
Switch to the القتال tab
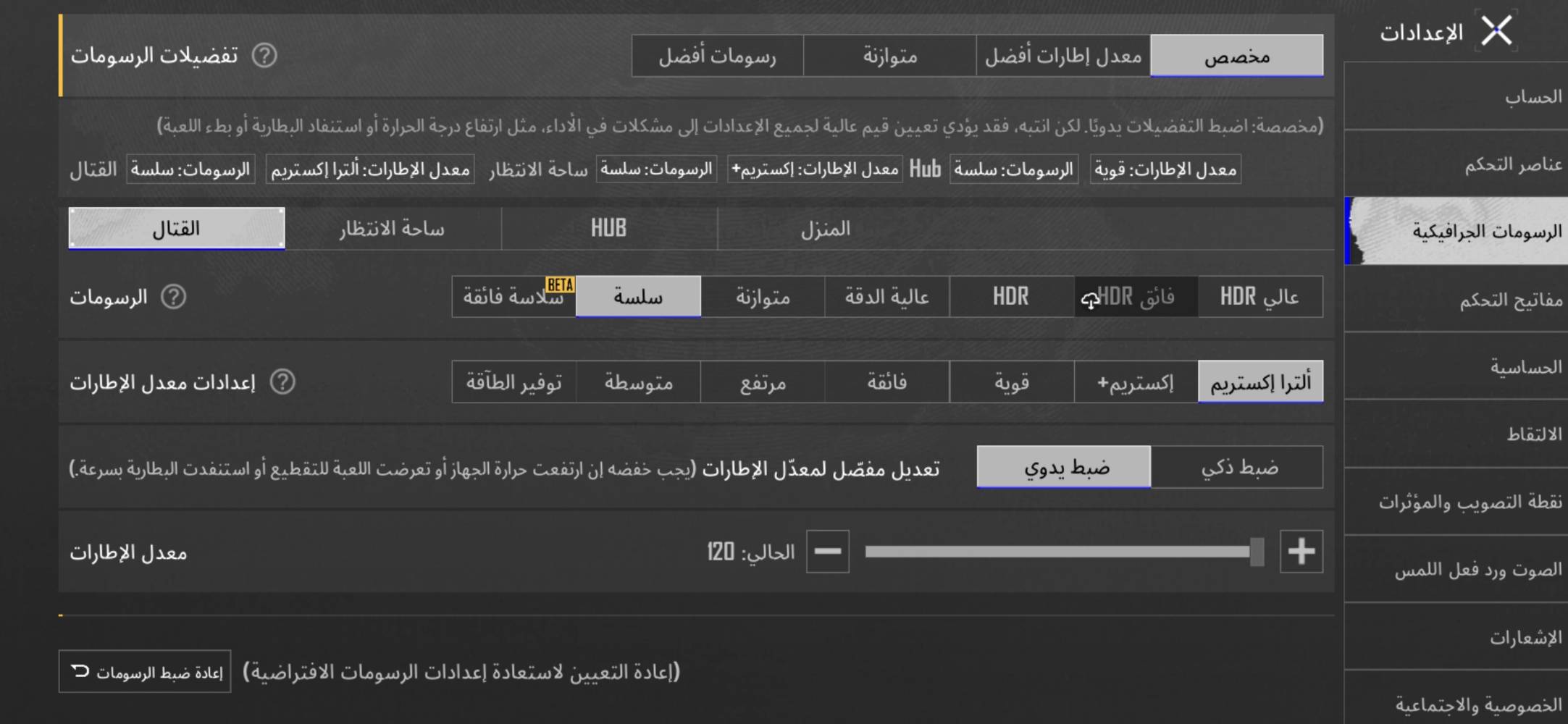click(177, 229)
